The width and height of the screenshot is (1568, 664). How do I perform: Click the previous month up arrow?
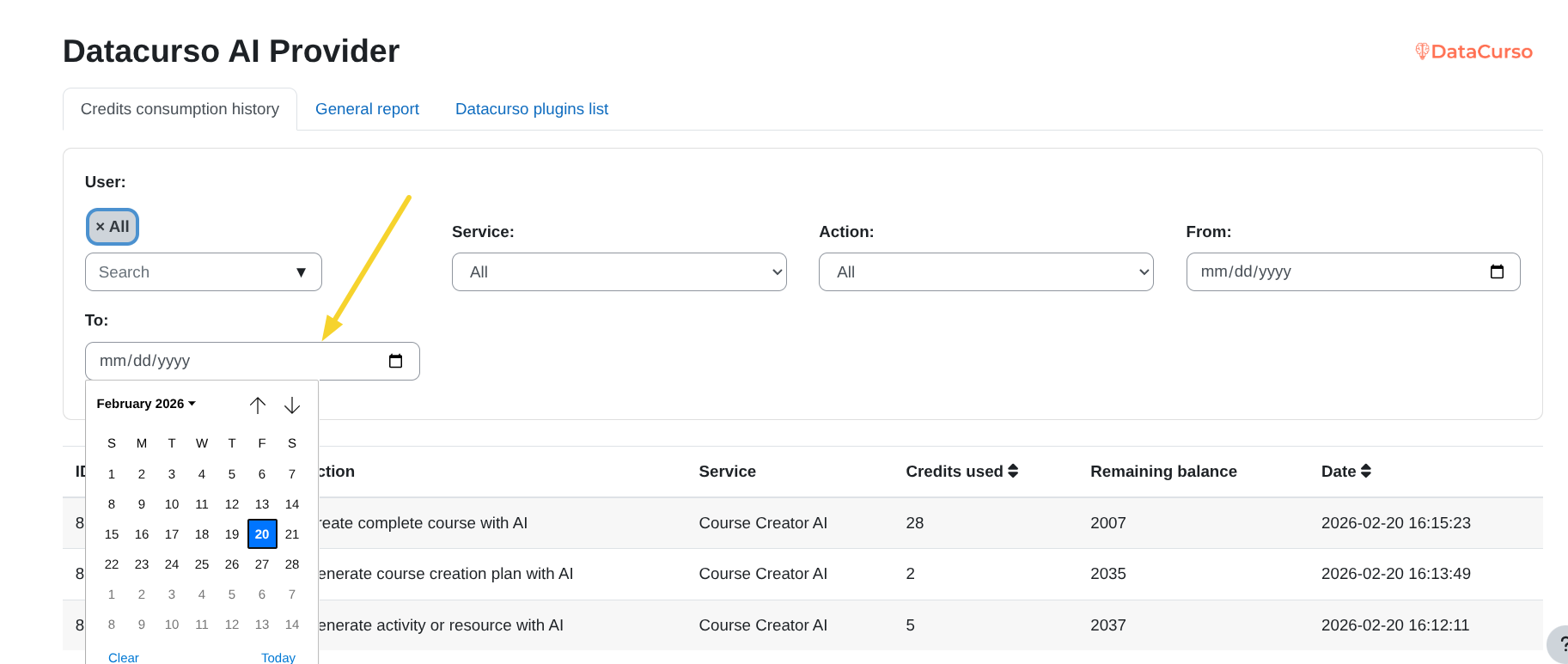[x=258, y=405]
